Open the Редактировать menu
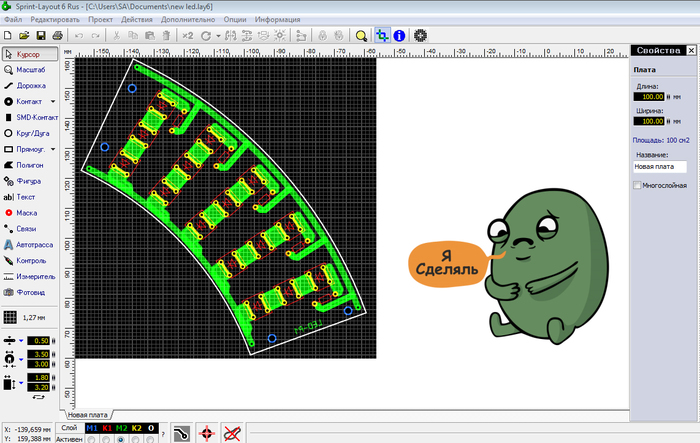 [55, 20]
